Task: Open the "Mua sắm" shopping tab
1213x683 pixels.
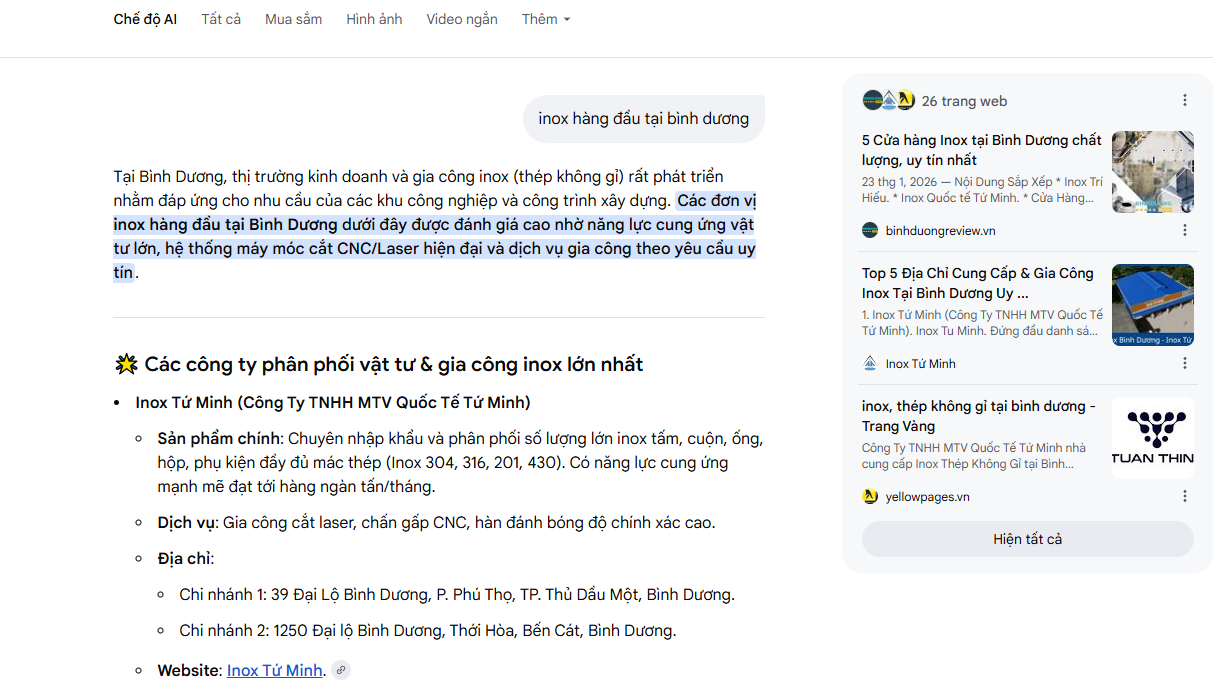Action: pos(294,19)
